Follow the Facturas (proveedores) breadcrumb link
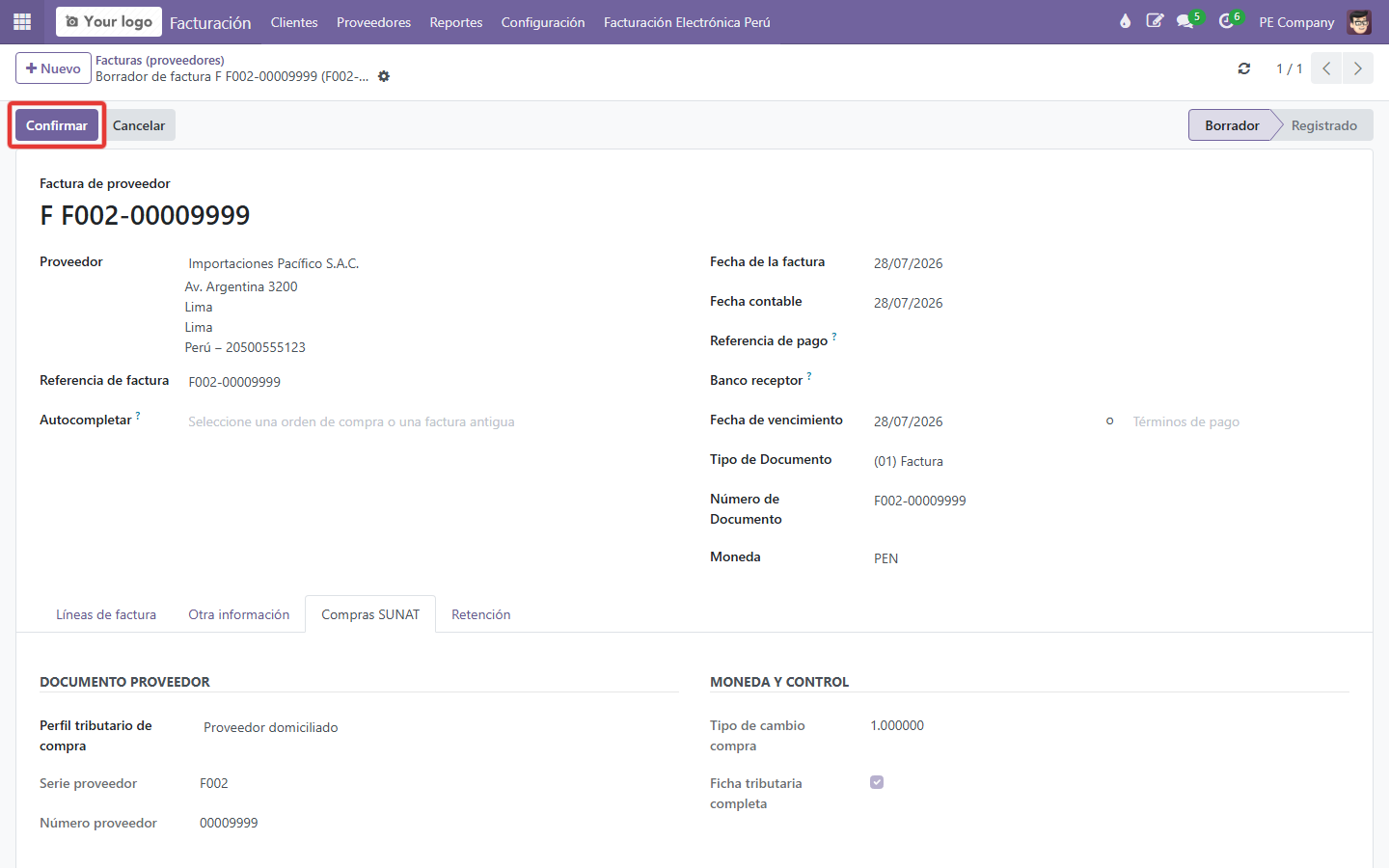1389x868 pixels. 160,60
